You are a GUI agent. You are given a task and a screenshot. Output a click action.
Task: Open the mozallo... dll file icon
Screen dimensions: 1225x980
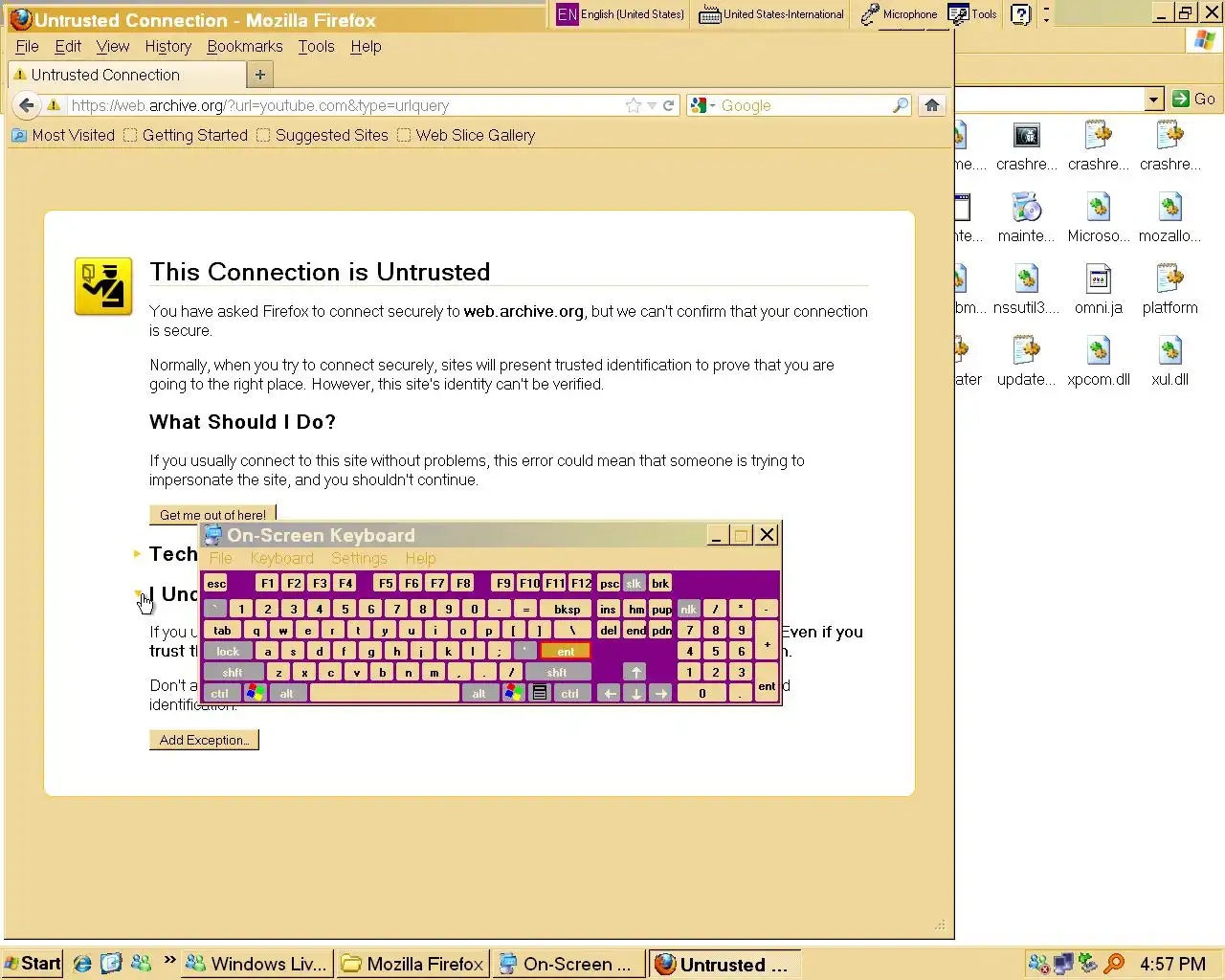click(1169, 218)
